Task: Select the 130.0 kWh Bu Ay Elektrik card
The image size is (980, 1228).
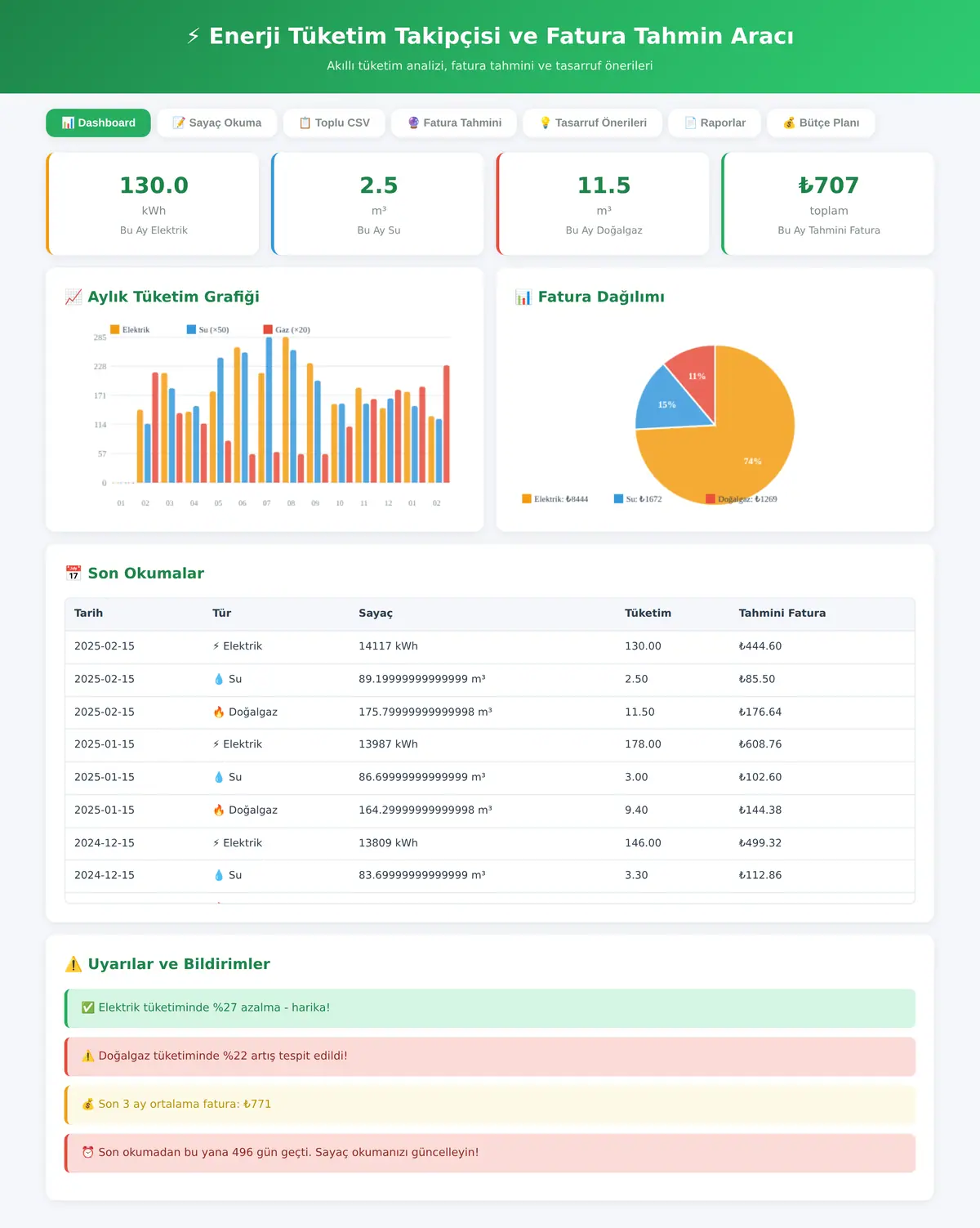Action: (x=153, y=204)
